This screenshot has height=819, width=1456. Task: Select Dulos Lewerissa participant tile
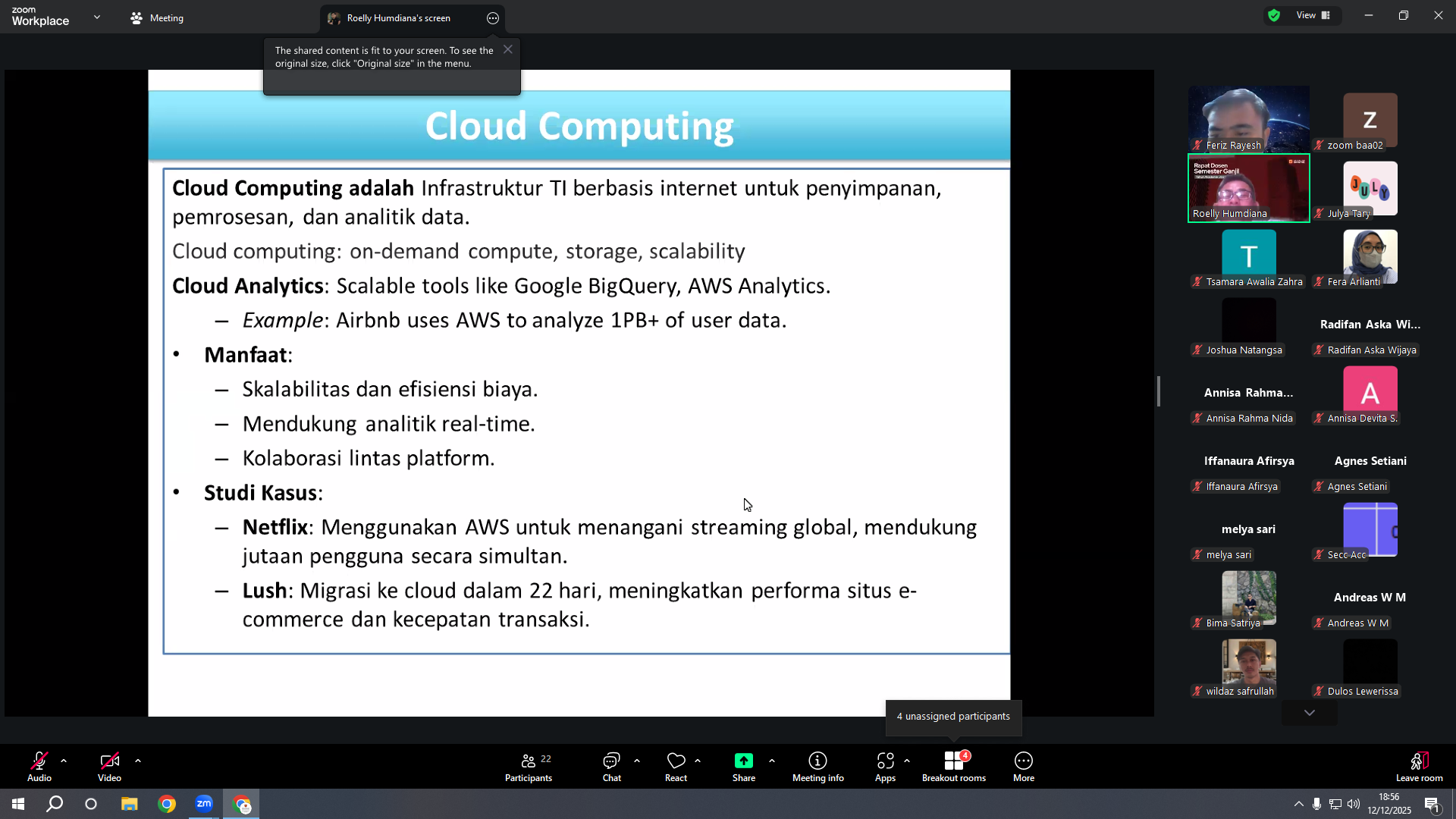click(x=1370, y=665)
